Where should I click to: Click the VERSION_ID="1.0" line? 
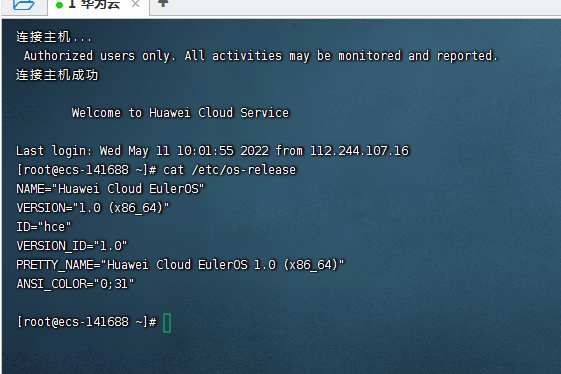72,246
